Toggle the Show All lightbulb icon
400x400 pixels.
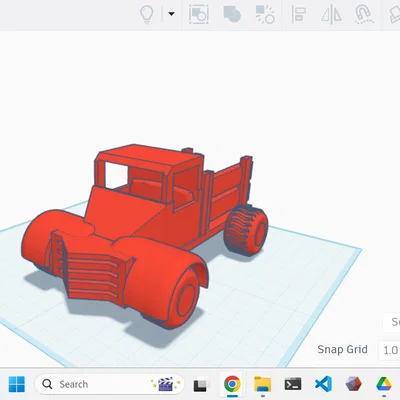[147, 14]
